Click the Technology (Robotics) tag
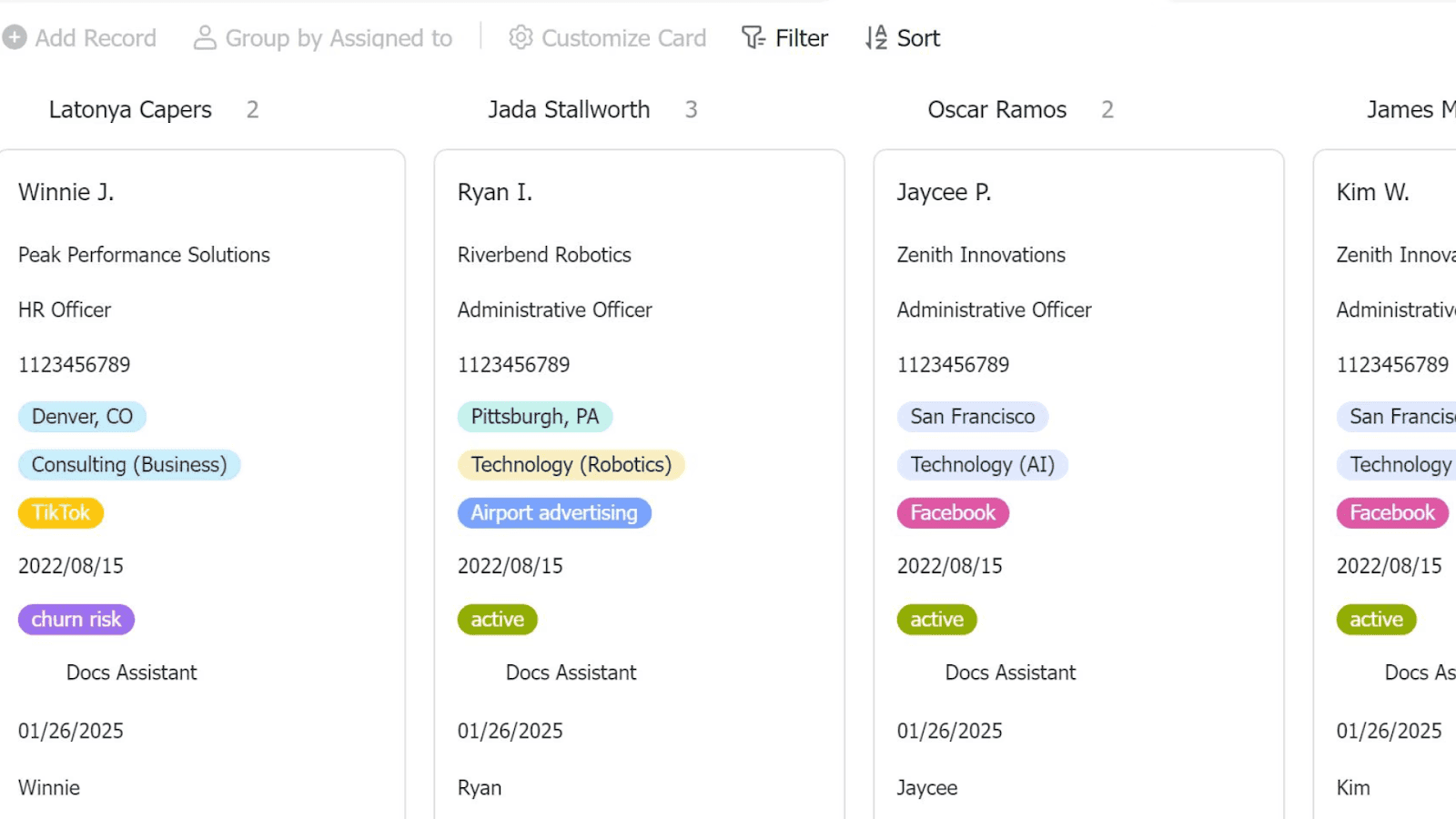The width and height of the screenshot is (1456, 819). (571, 465)
